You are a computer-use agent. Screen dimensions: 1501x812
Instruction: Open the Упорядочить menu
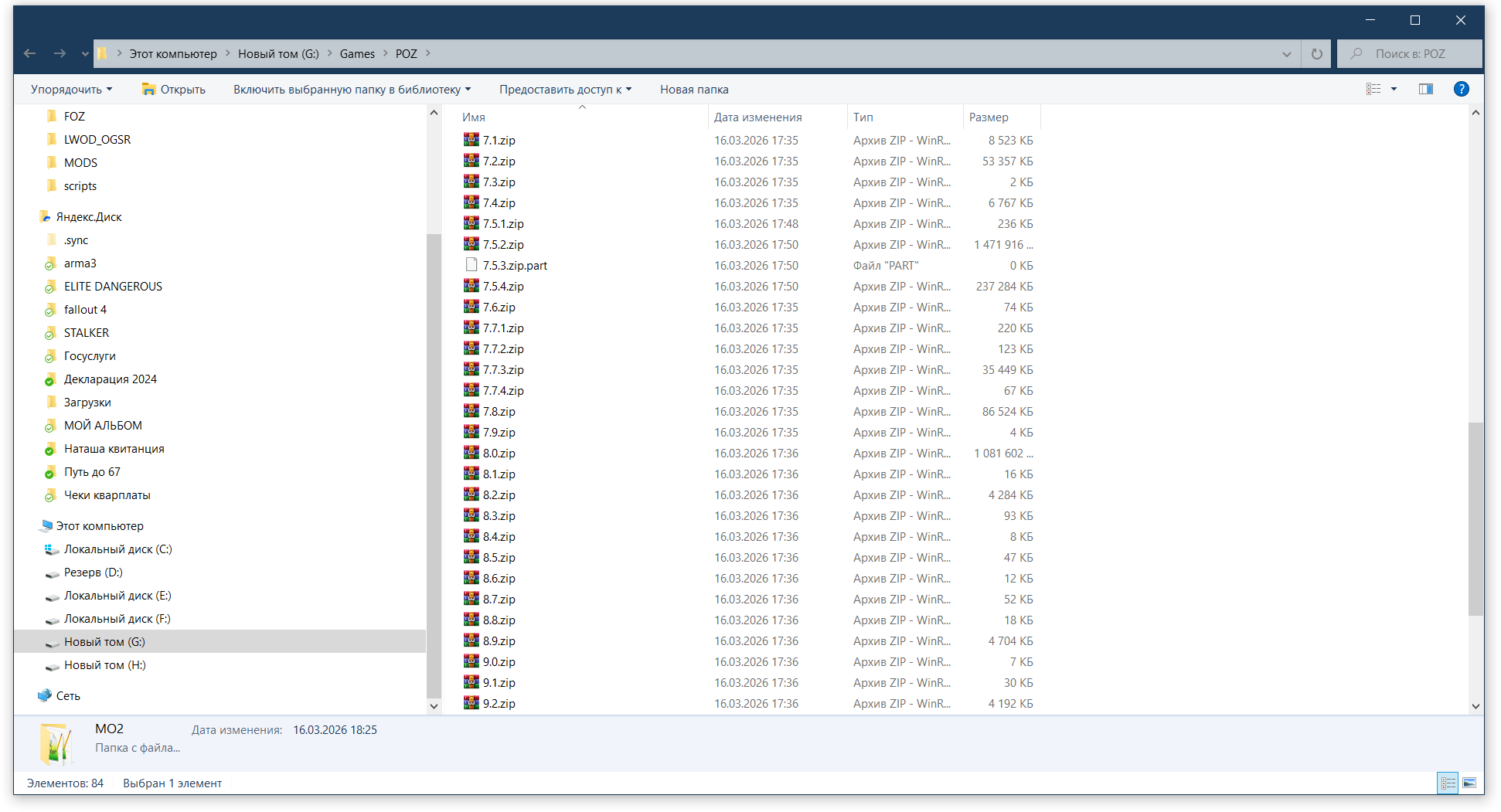tap(71, 90)
